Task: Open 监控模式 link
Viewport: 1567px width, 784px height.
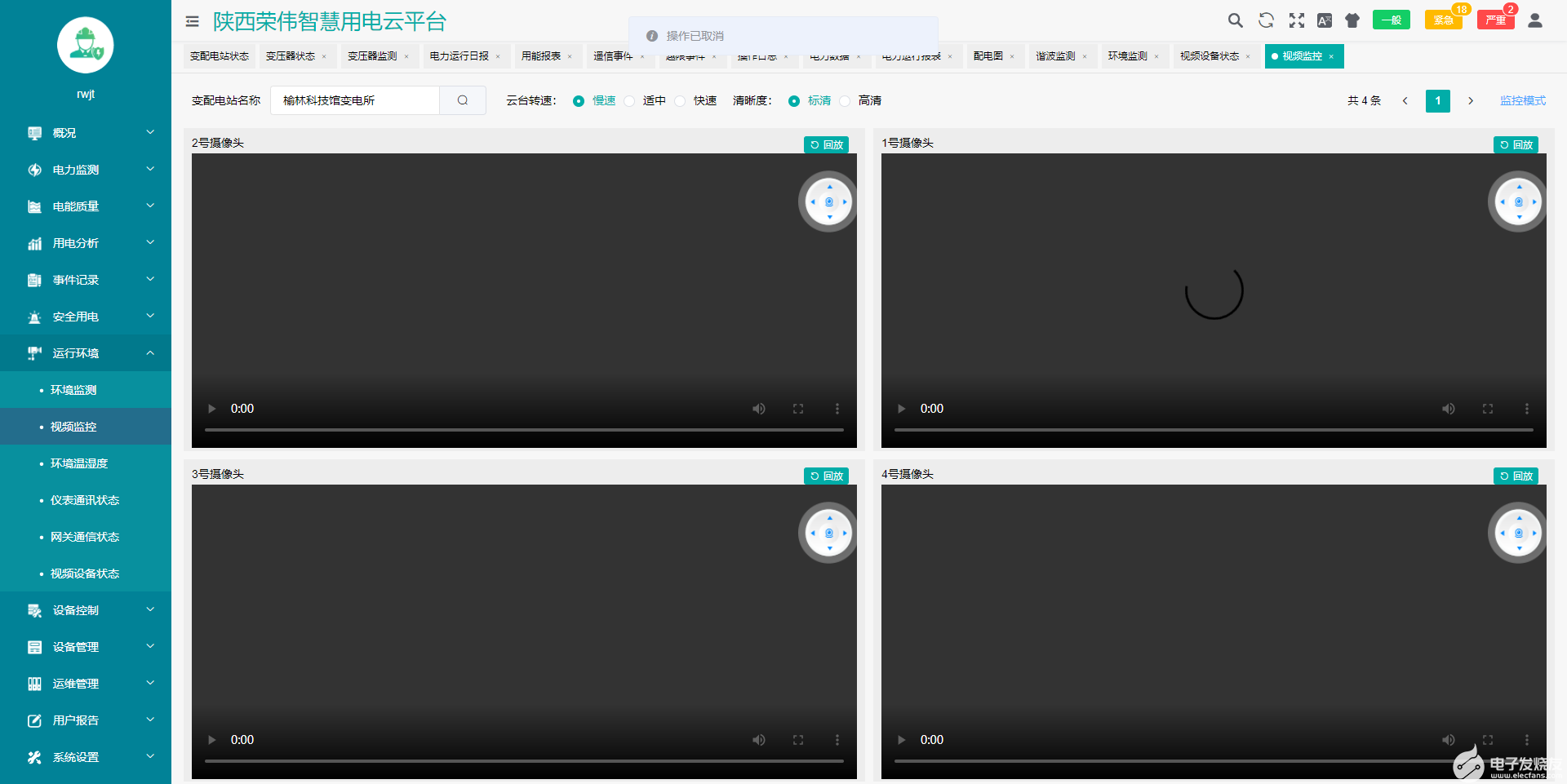Action: point(1523,100)
